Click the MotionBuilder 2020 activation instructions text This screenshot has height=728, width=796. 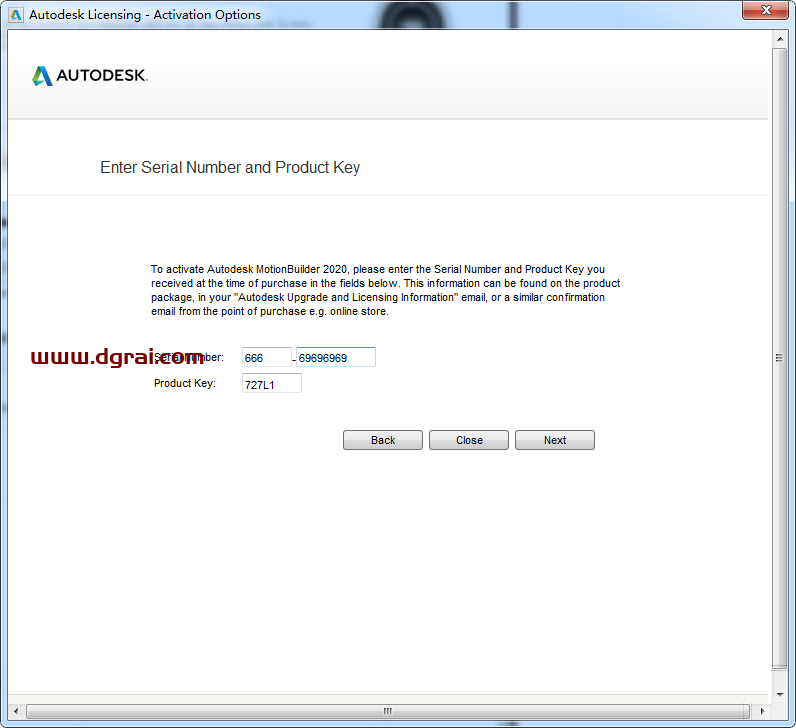pyautogui.click(x=385, y=290)
